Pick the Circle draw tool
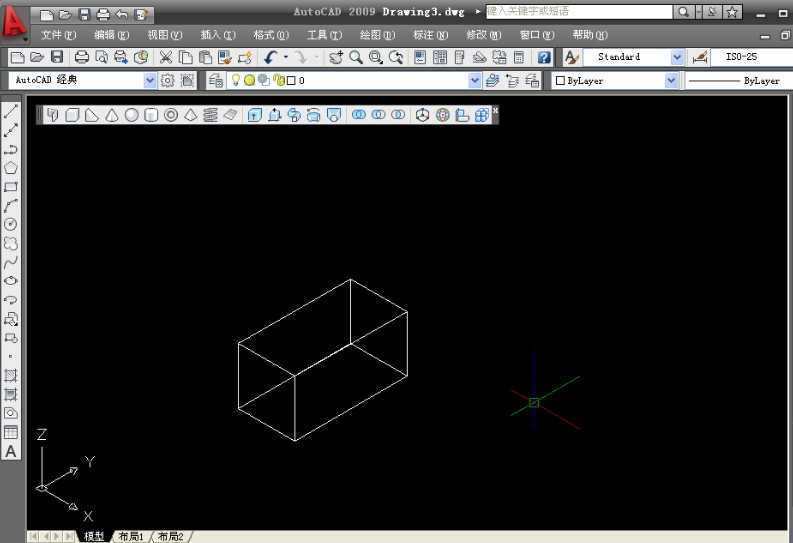793x543 pixels. point(11,224)
